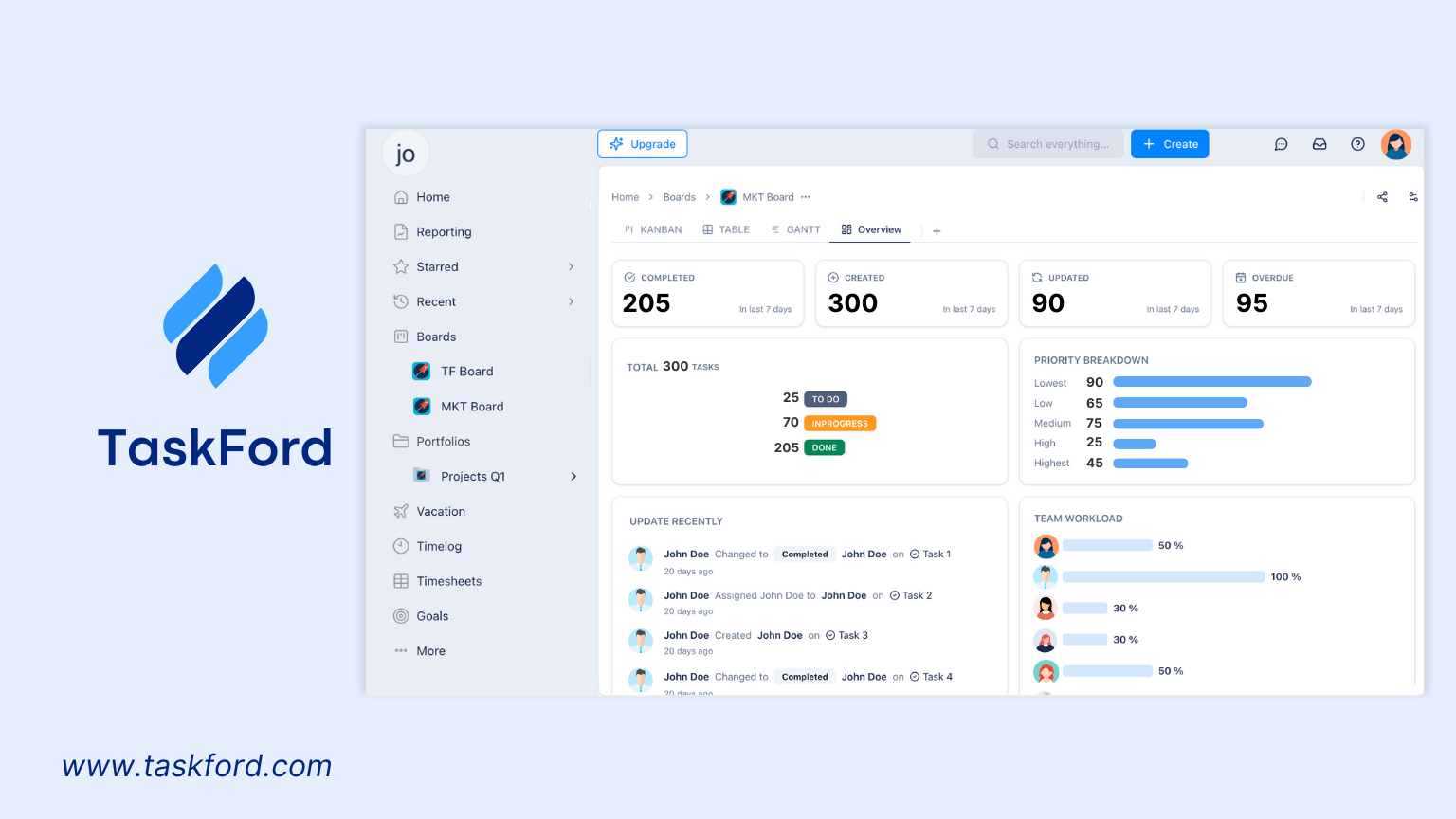Open the Timelog clock icon
The image size is (1456, 819).
tap(402, 546)
